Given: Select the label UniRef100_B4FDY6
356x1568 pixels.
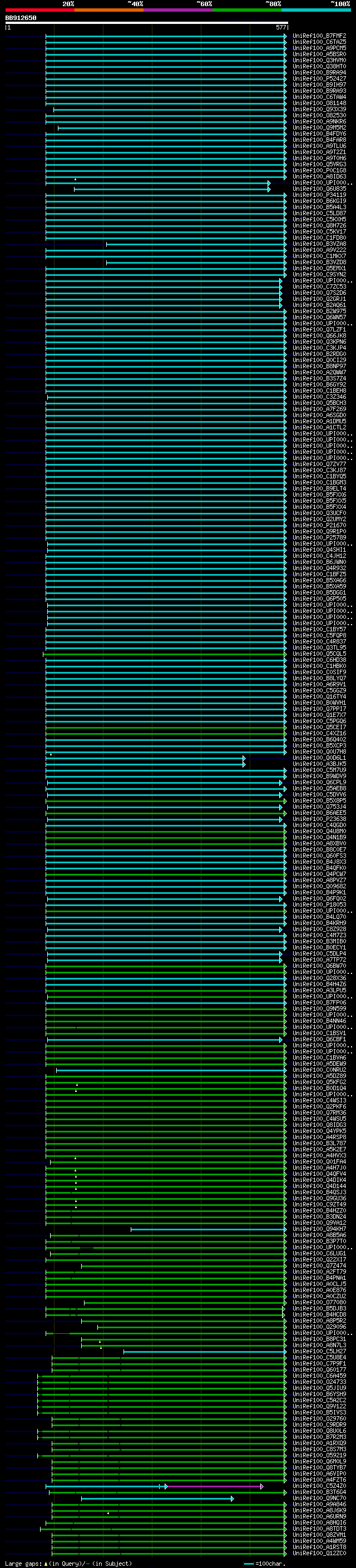Looking at the screenshot, I should (319, 134).
